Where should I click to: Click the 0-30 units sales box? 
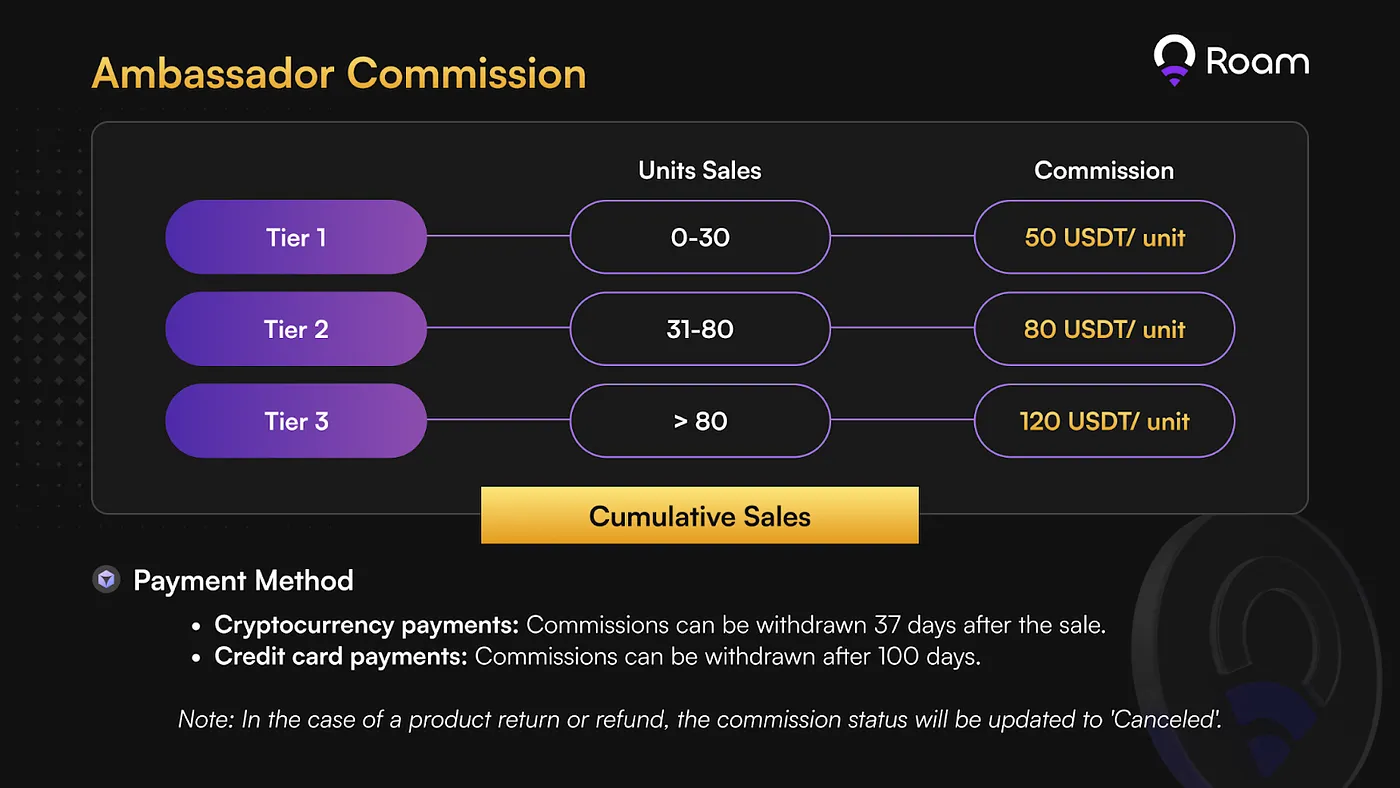click(700, 237)
